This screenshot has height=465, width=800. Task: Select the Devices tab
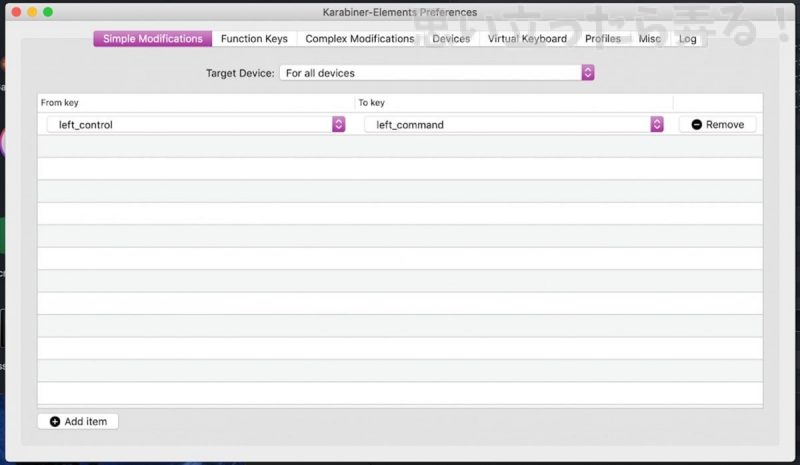pyautogui.click(x=451, y=39)
